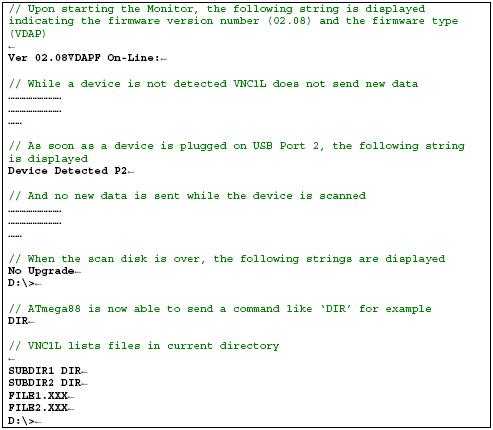Click the bold 'DIR' command line
The height and width of the screenshot is (430, 493).
coord(18,321)
